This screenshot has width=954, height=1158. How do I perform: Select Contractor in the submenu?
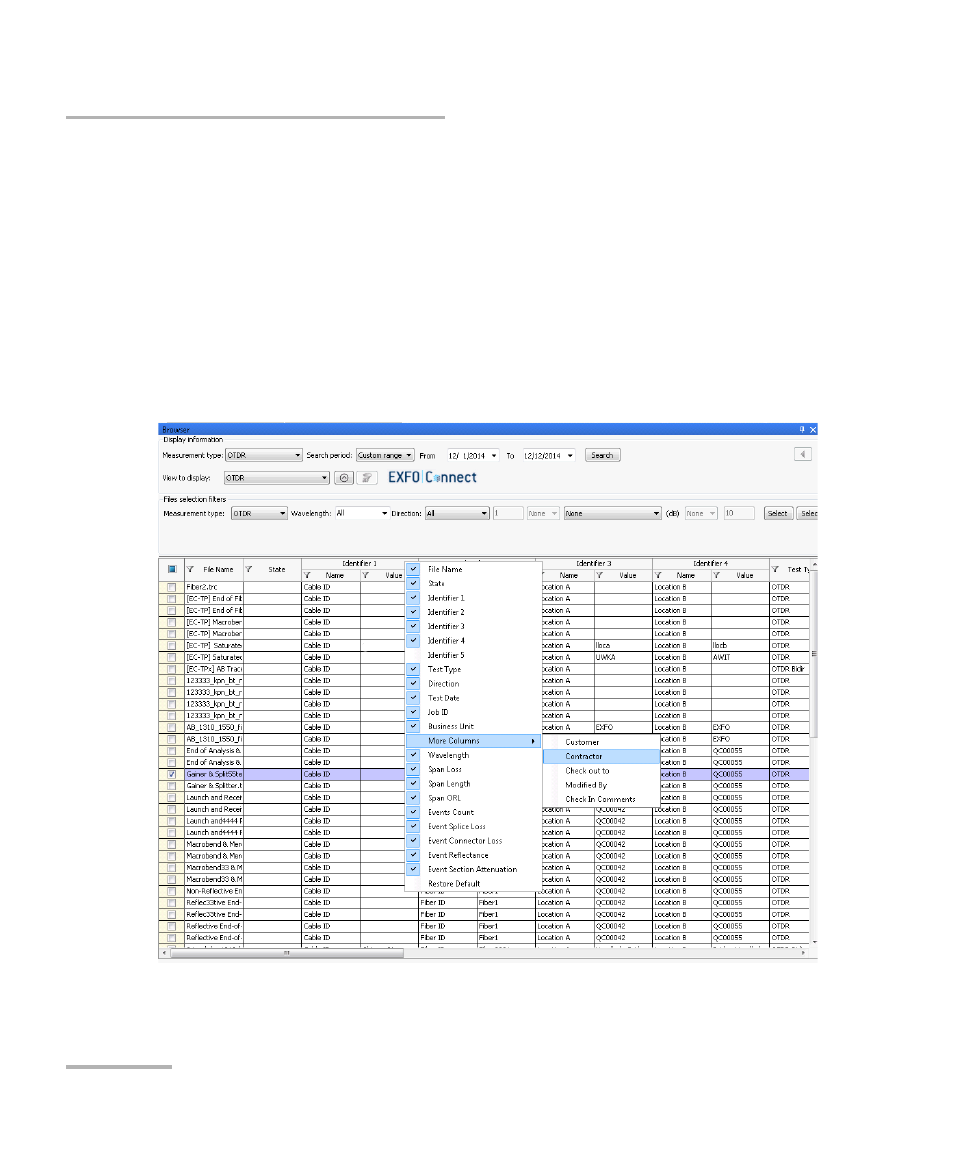tap(601, 756)
